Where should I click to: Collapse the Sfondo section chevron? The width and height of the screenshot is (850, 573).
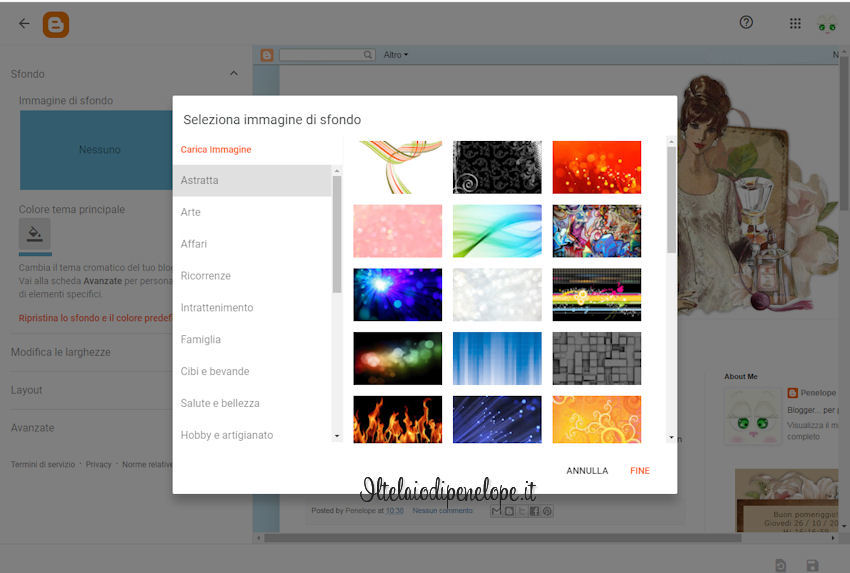click(234, 74)
